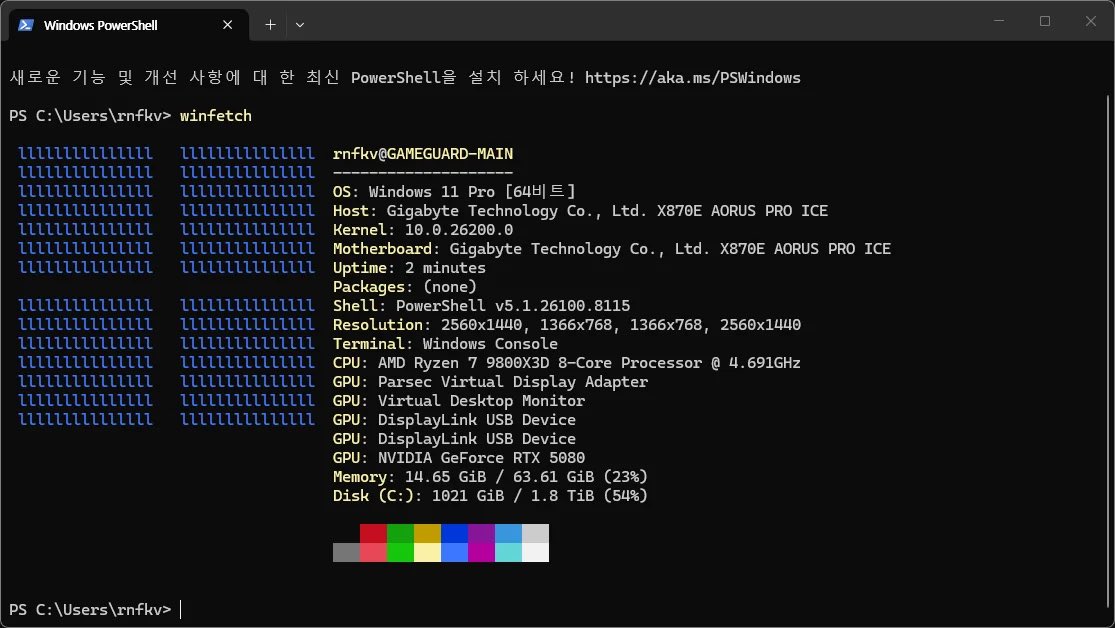Click the Memory: 14.65 GiB line
This screenshot has height=628, width=1115.
[x=490, y=477]
